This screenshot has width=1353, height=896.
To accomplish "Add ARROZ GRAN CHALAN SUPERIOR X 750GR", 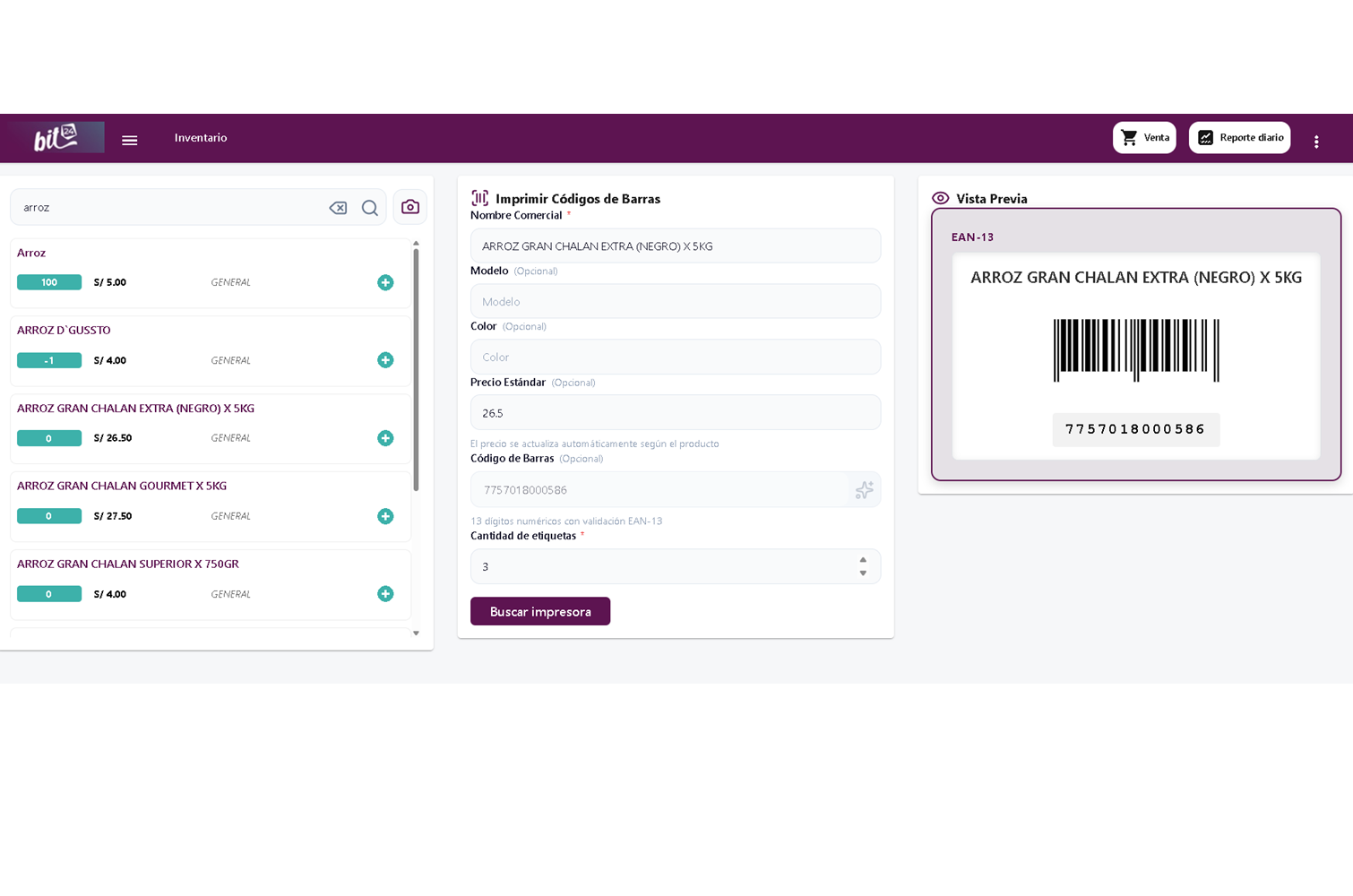I will (x=385, y=594).
